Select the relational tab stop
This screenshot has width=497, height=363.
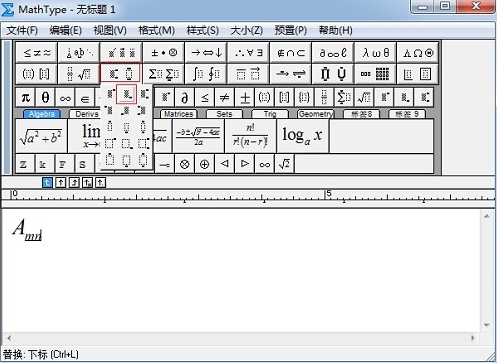pyautogui.click(x=87, y=182)
